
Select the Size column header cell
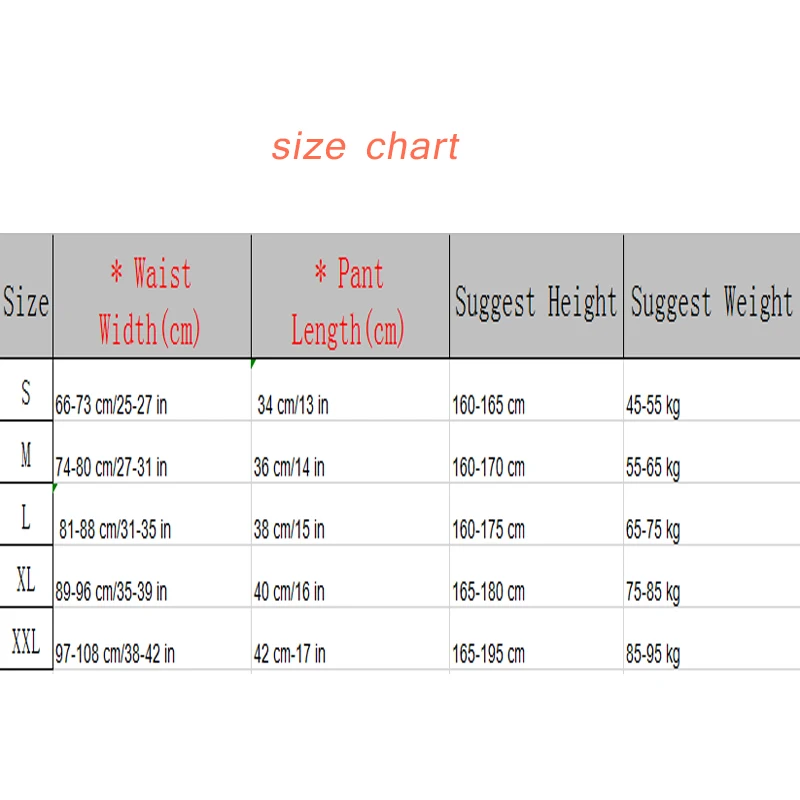(26, 299)
